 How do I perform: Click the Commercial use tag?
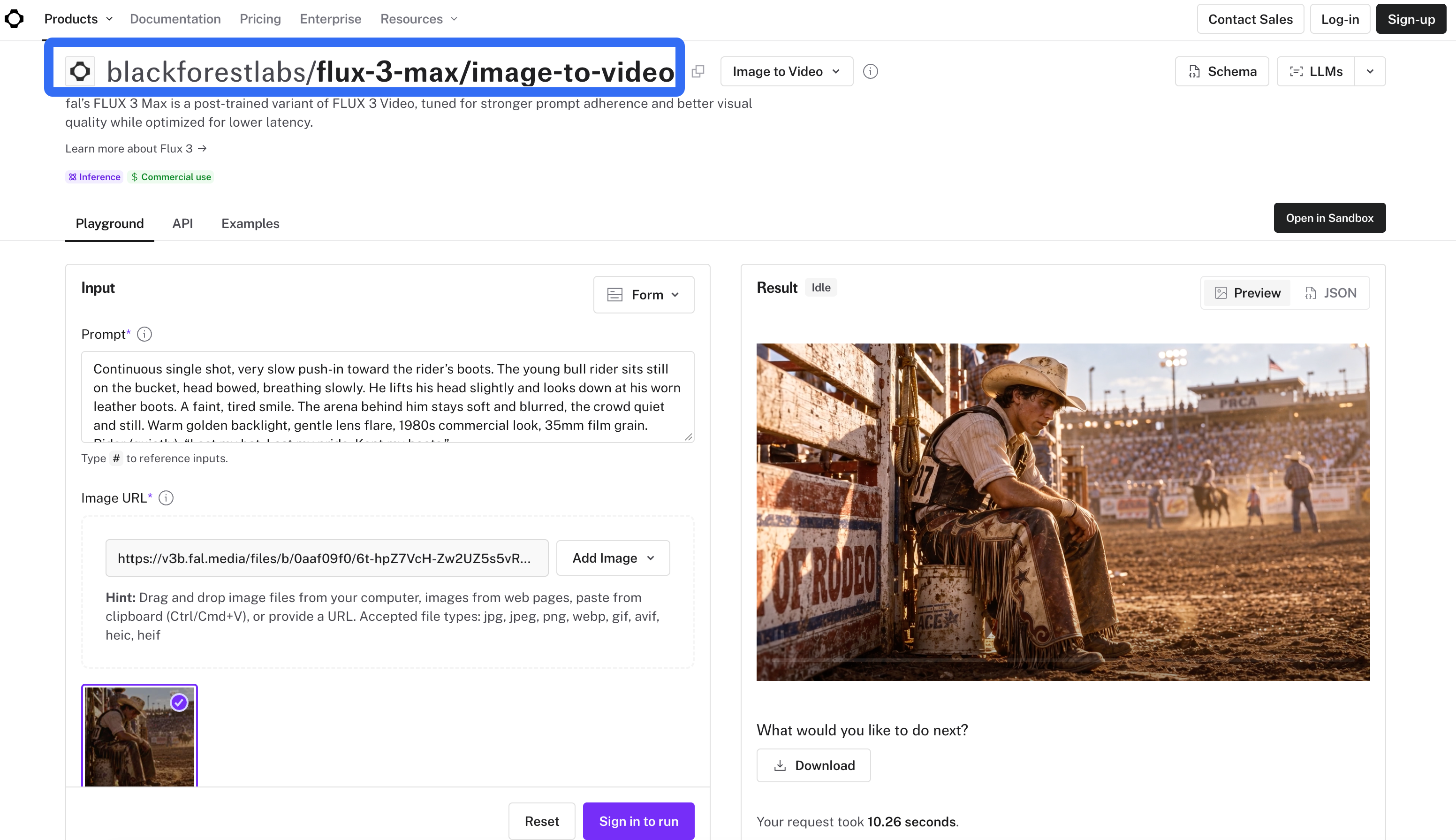coord(171,177)
